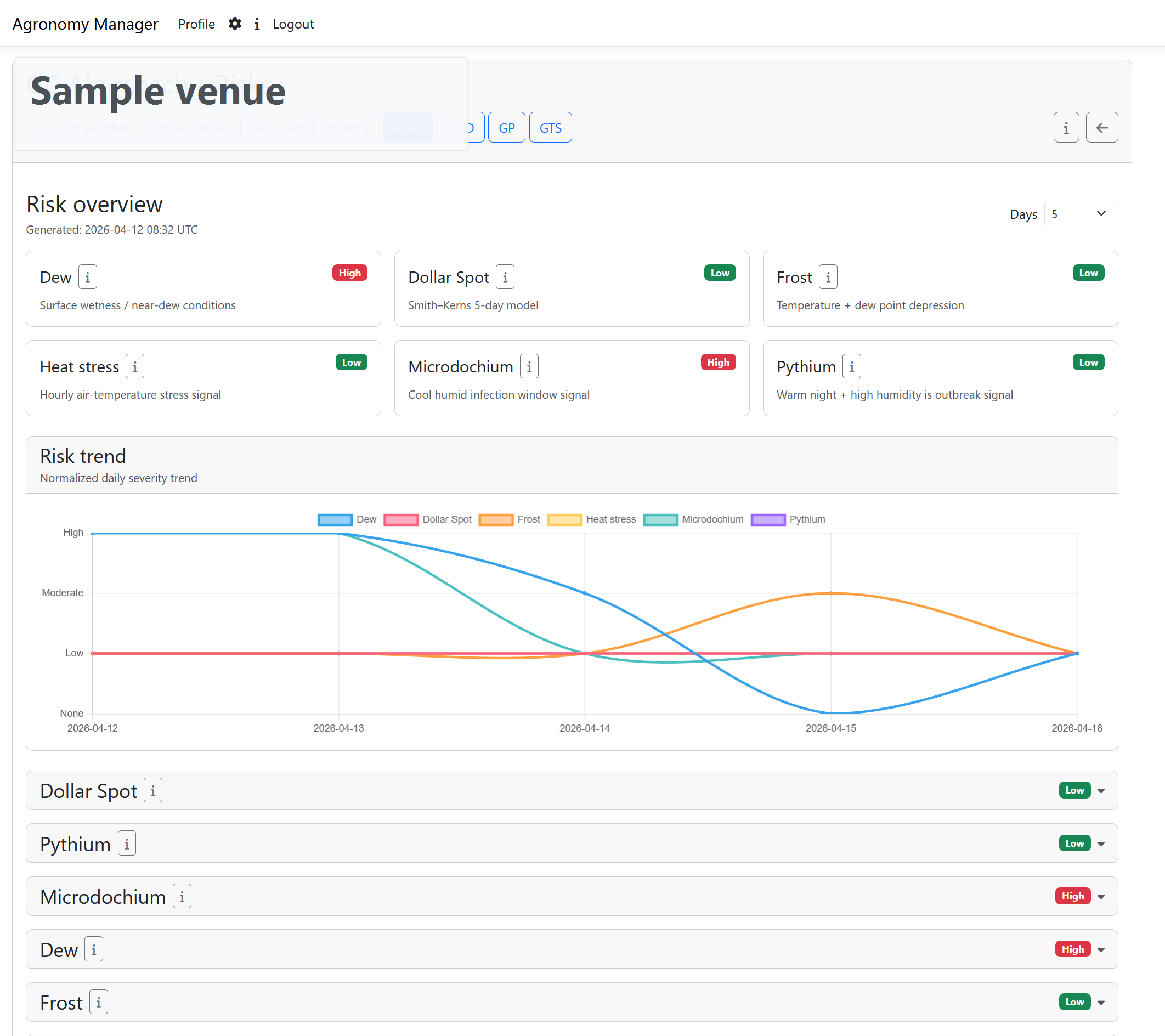Show info for Dollar Spot card

(505, 278)
